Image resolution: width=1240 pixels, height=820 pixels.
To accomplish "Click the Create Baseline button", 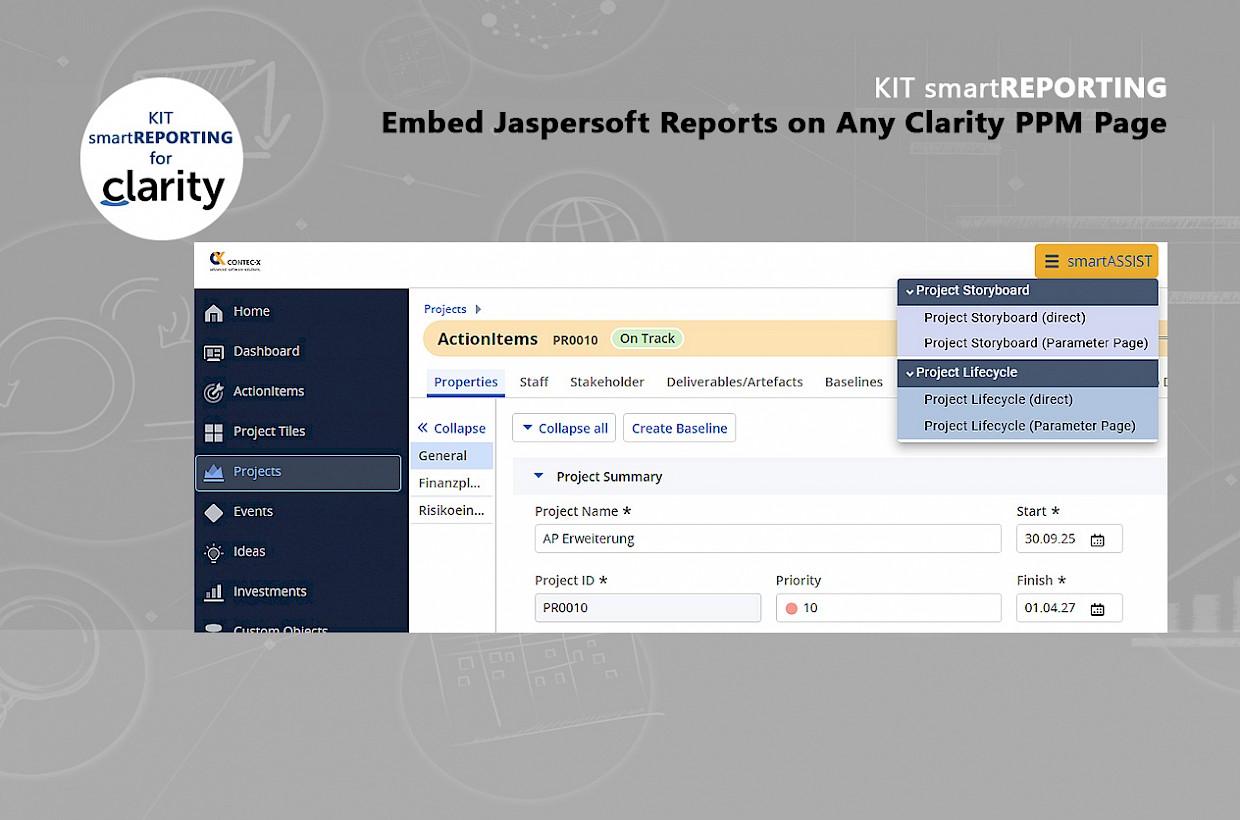I will pos(679,428).
